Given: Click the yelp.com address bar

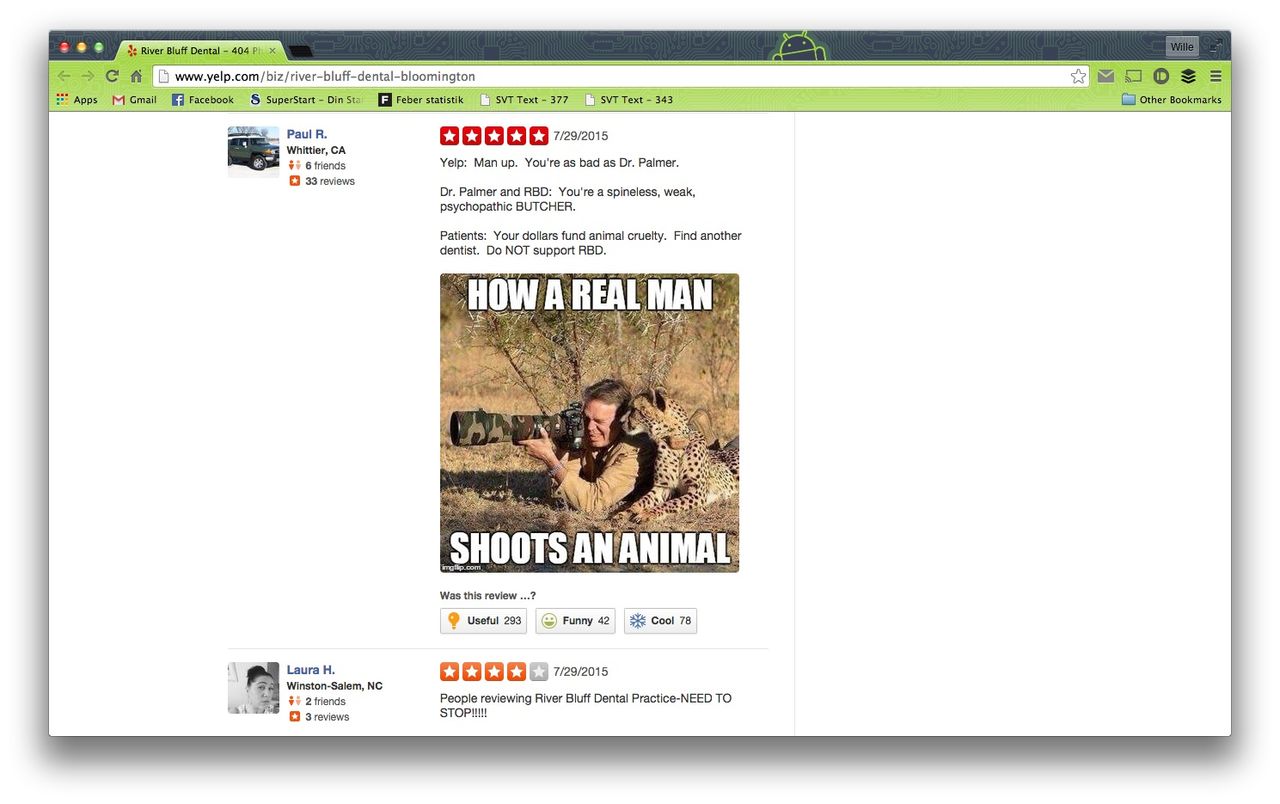Looking at the screenshot, I should (x=600, y=76).
